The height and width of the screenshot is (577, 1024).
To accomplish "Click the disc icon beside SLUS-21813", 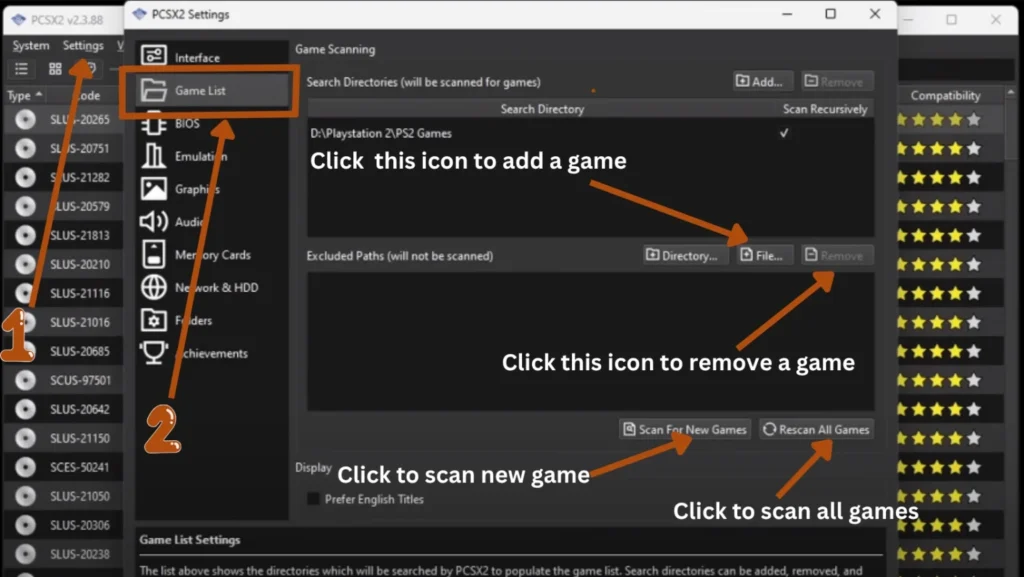I will pos(25,235).
